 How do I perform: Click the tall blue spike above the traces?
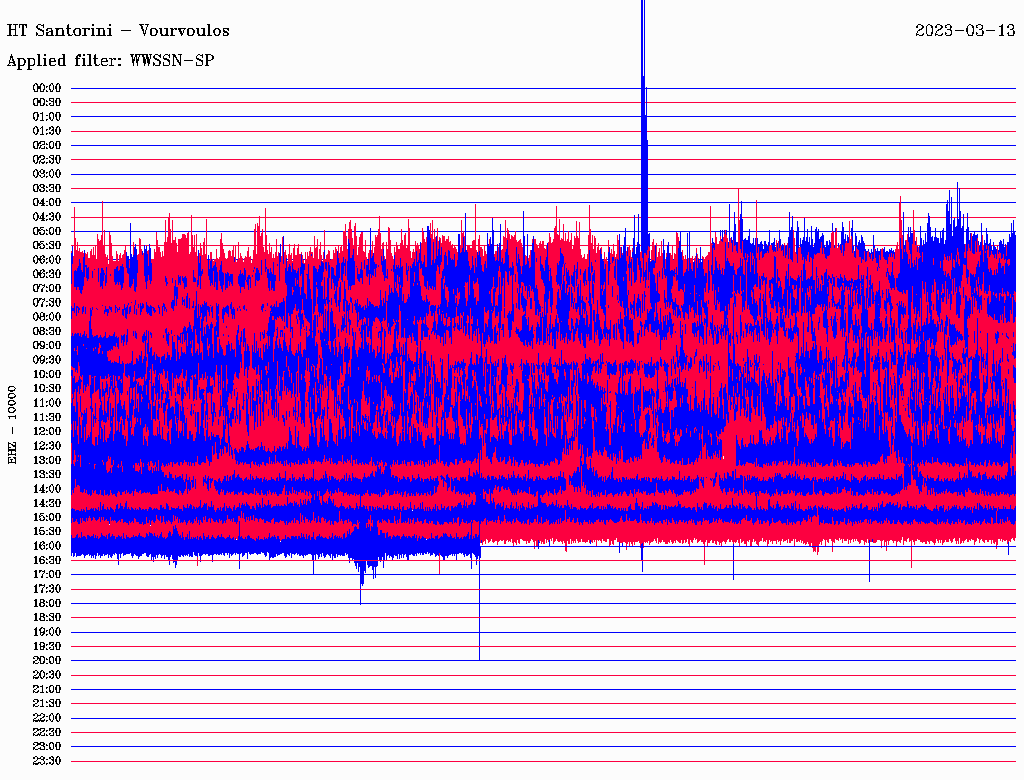click(x=643, y=60)
